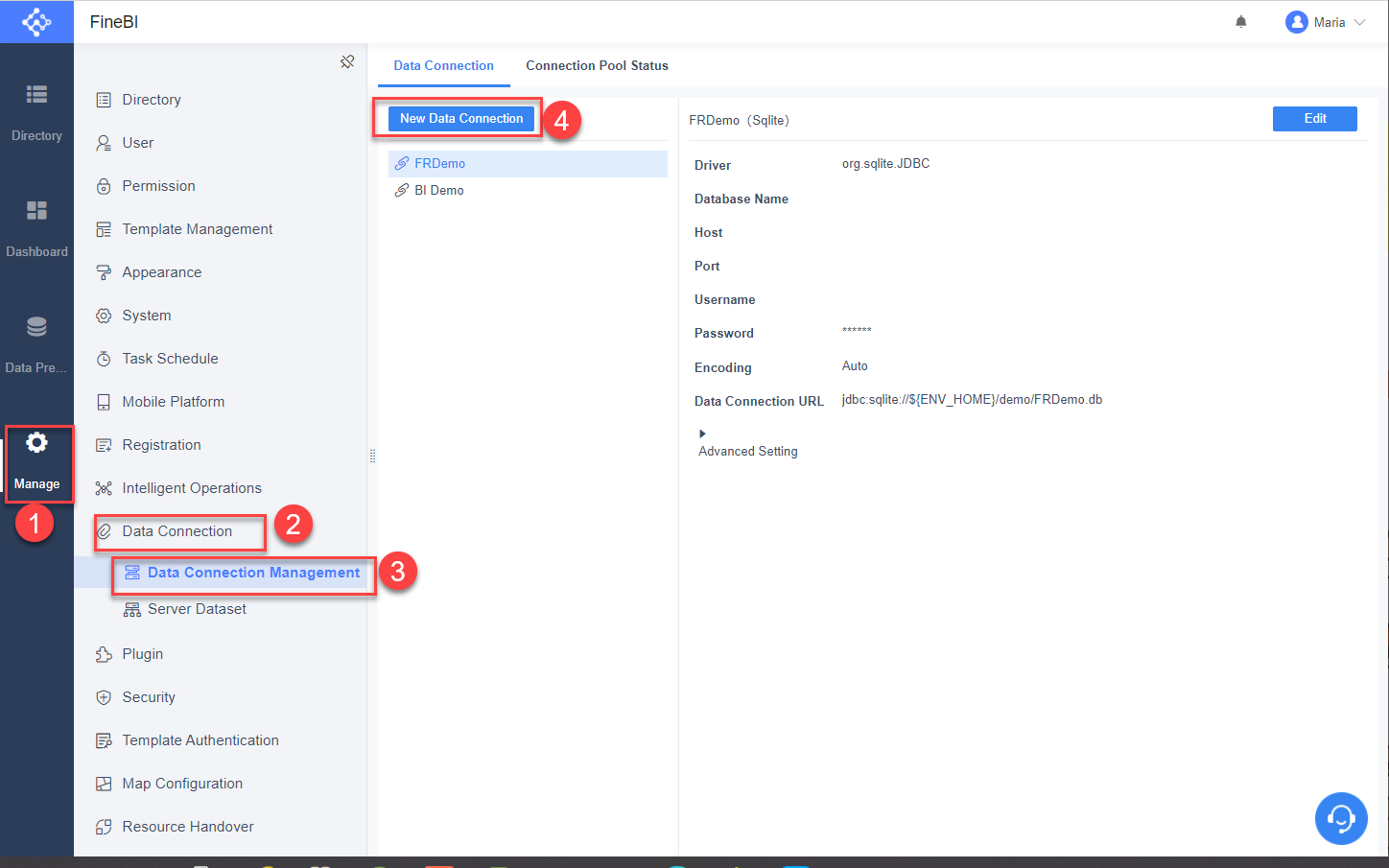Open the Permission menu label

click(x=158, y=186)
